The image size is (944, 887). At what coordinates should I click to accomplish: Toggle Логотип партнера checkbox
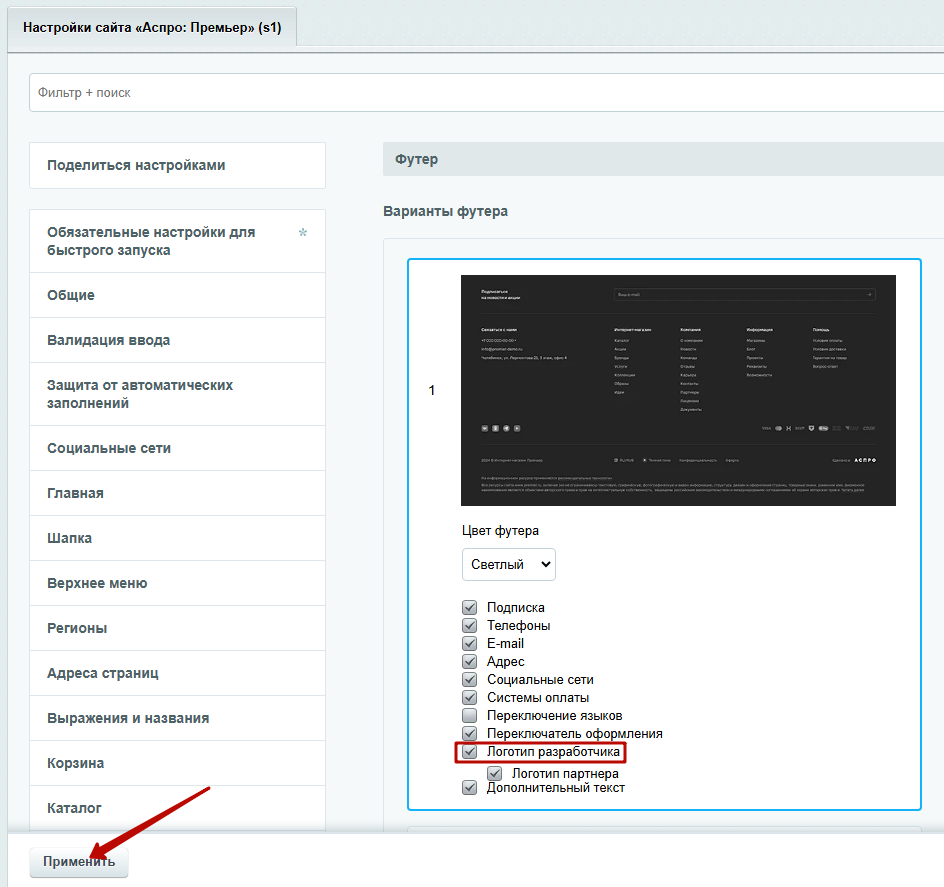(495, 773)
